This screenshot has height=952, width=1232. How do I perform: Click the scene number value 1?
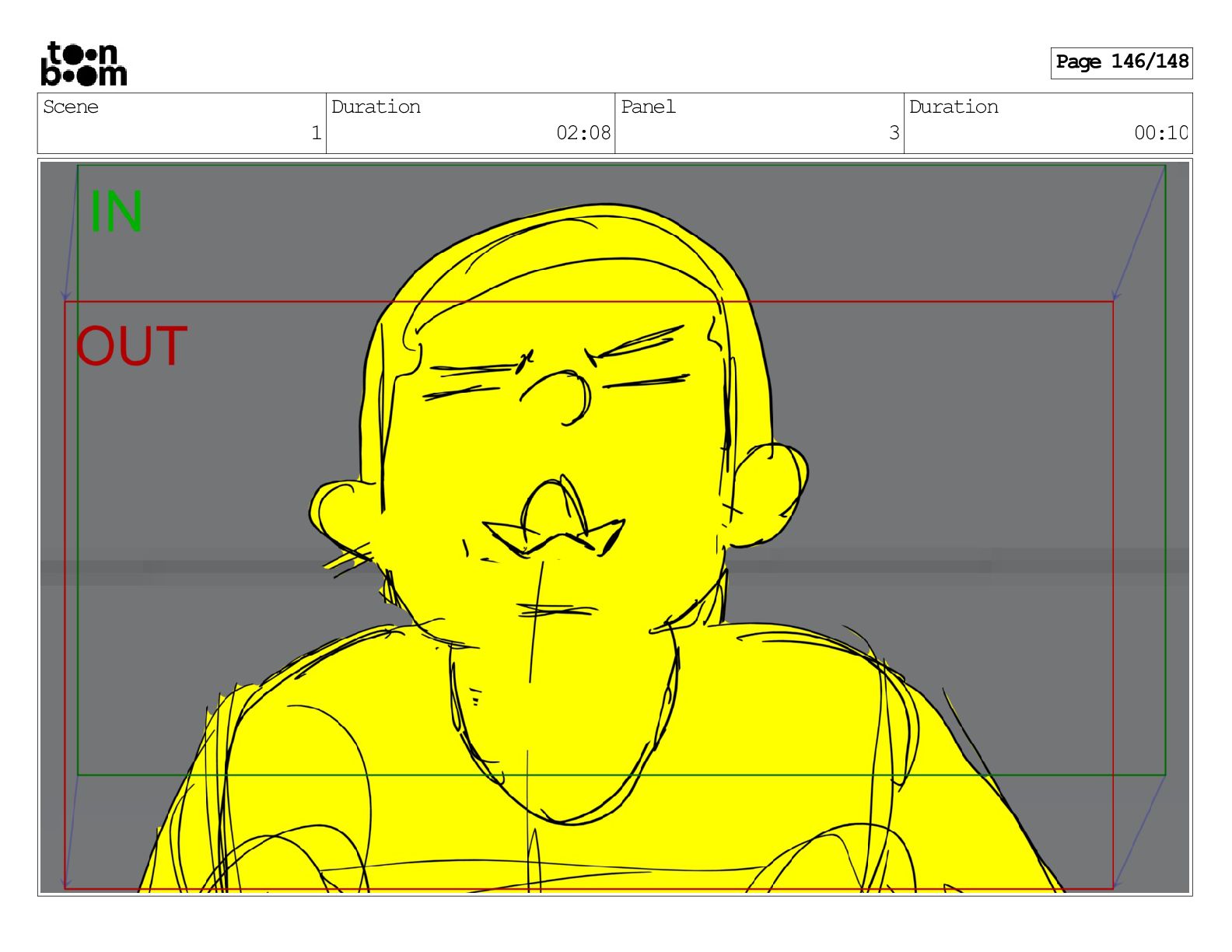[x=316, y=133]
